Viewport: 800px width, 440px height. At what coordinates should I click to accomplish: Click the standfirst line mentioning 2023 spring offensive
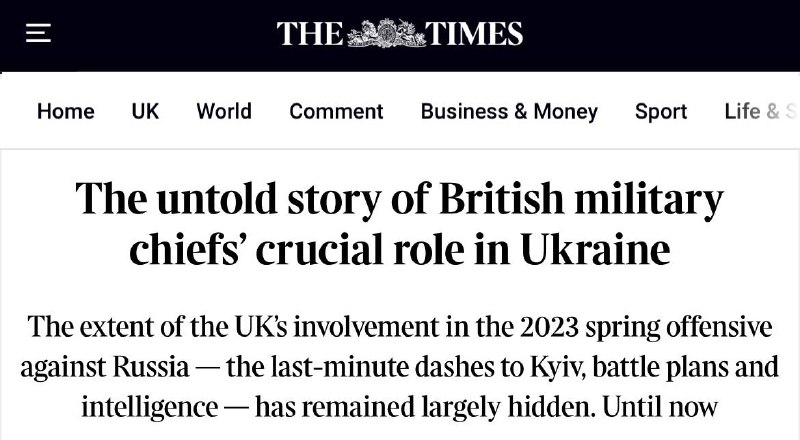(x=399, y=327)
